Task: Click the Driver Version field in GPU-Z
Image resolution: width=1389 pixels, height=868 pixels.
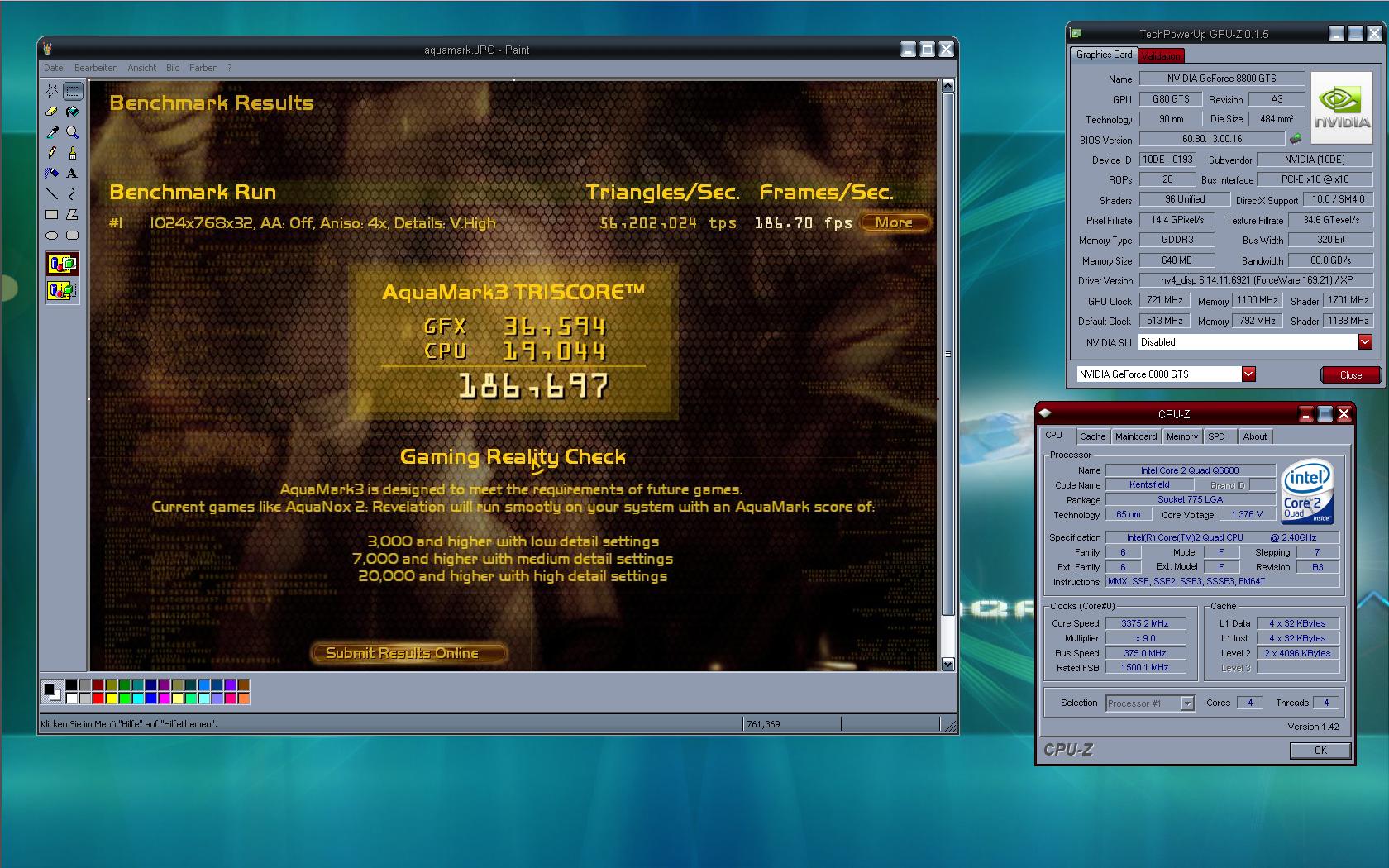Action: [x=1256, y=280]
